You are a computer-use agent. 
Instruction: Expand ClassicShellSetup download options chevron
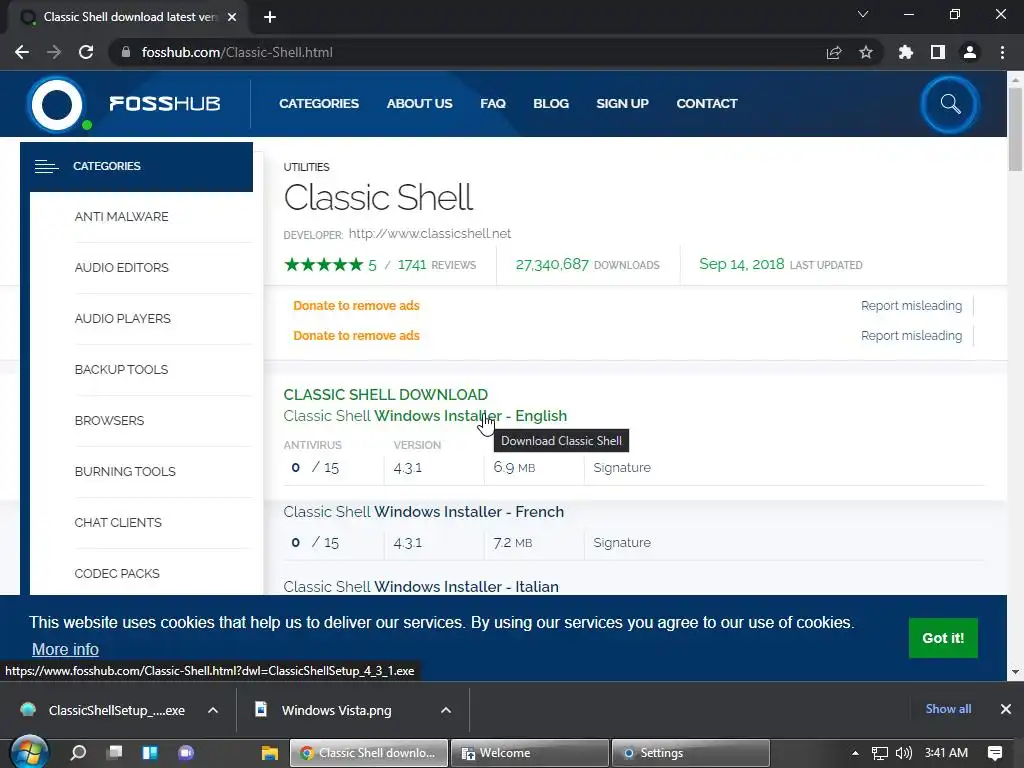(213, 710)
